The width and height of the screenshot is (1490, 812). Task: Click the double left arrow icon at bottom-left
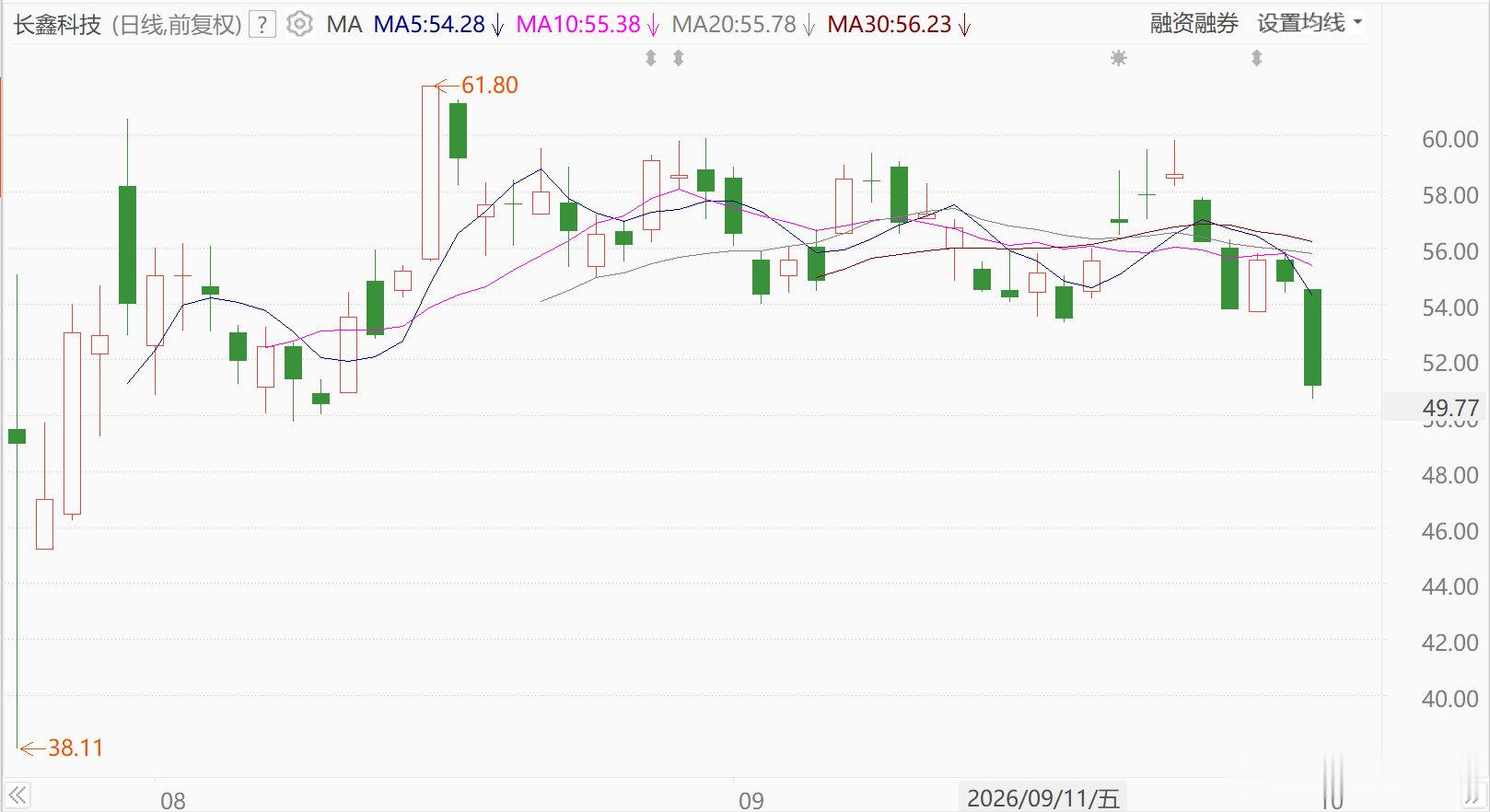coord(17,795)
